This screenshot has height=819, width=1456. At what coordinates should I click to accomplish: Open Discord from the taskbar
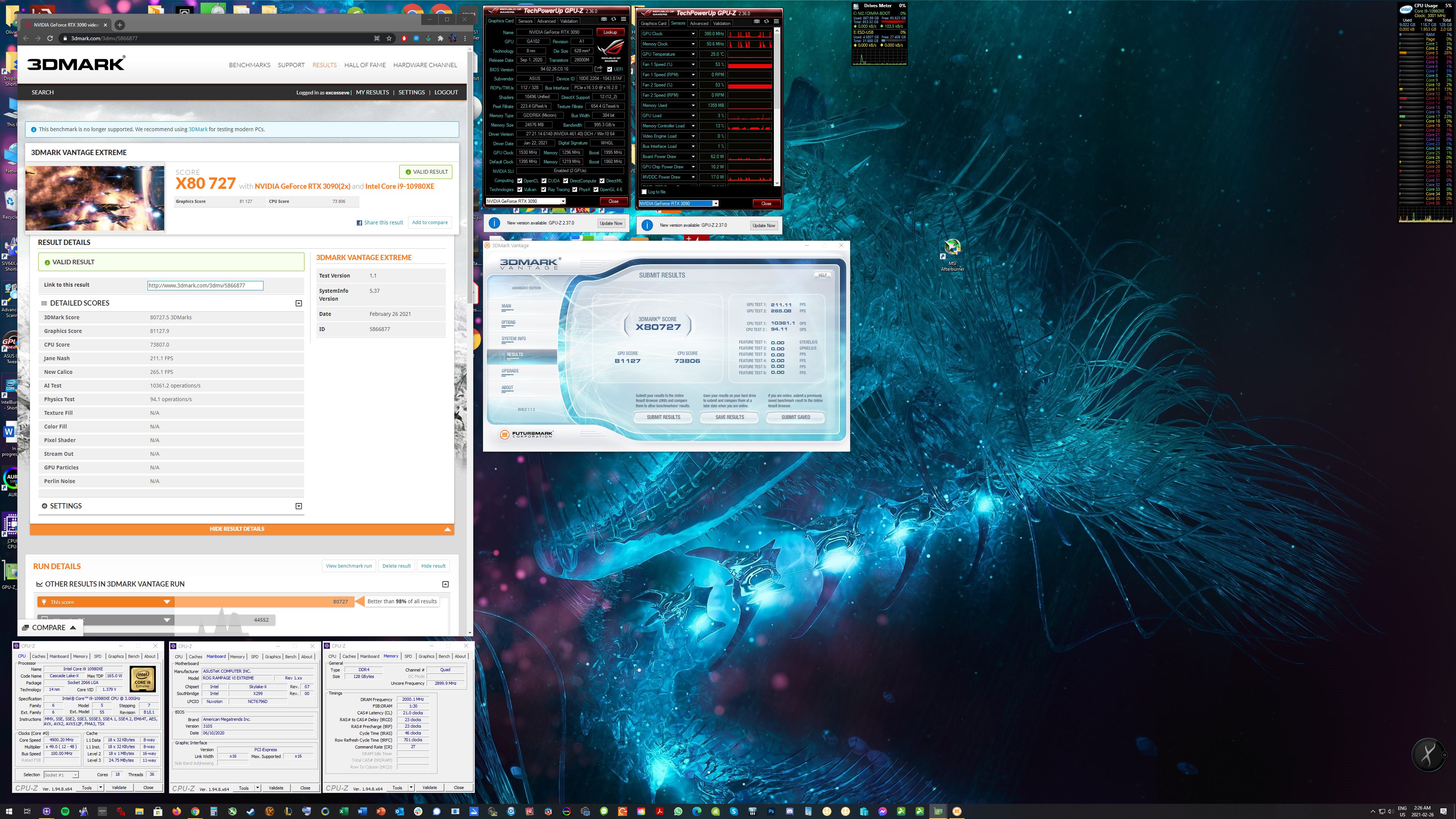[789, 811]
